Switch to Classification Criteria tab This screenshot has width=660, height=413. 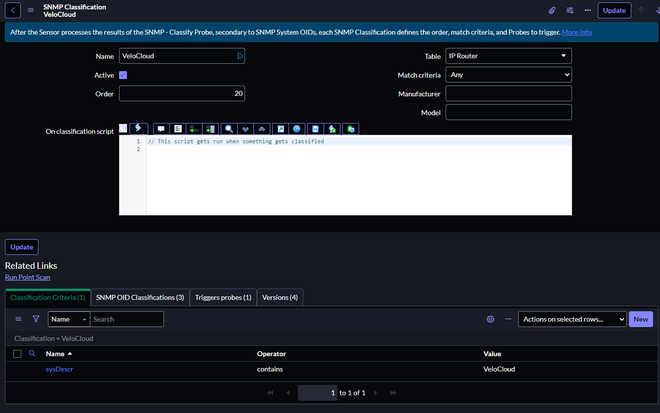[x=48, y=297]
